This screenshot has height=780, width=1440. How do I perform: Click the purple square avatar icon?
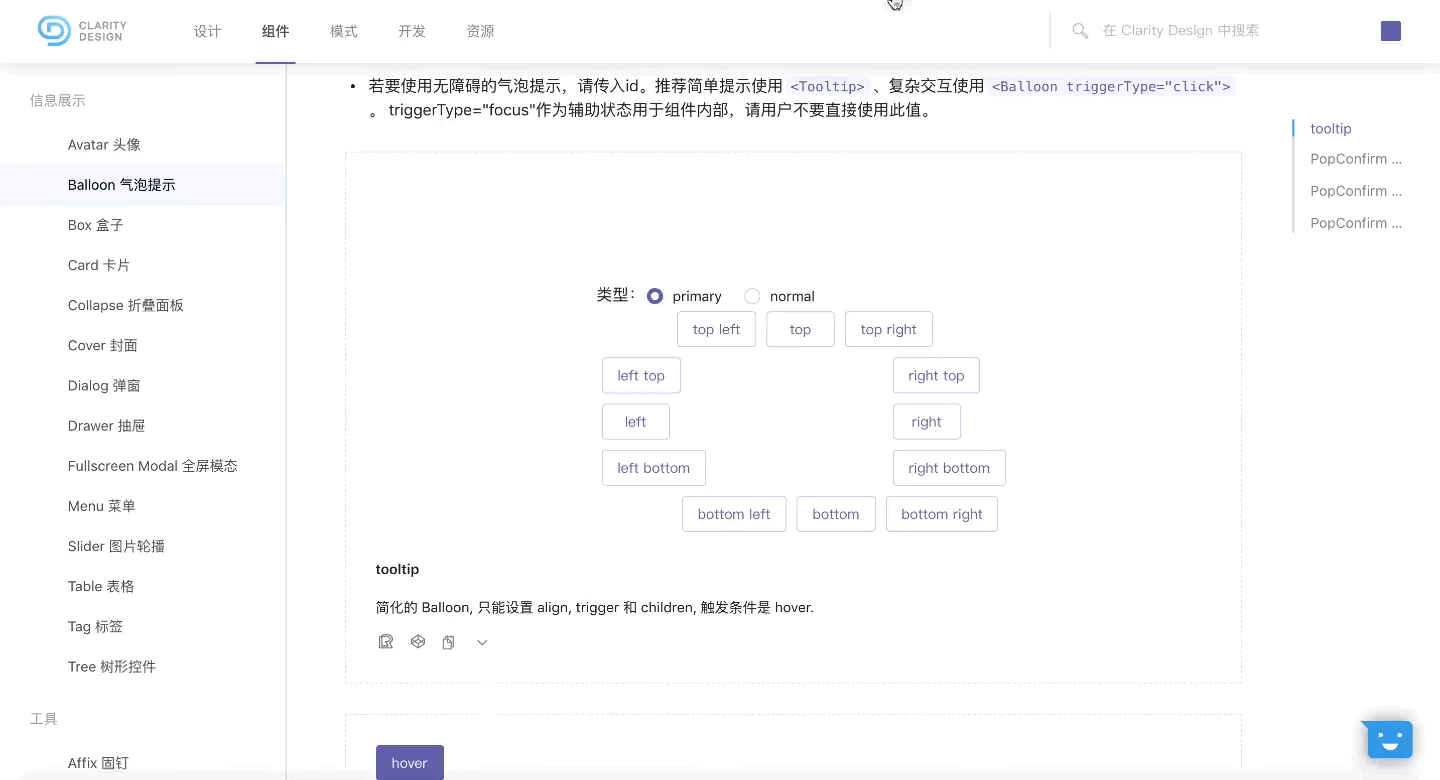pos(1390,31)
